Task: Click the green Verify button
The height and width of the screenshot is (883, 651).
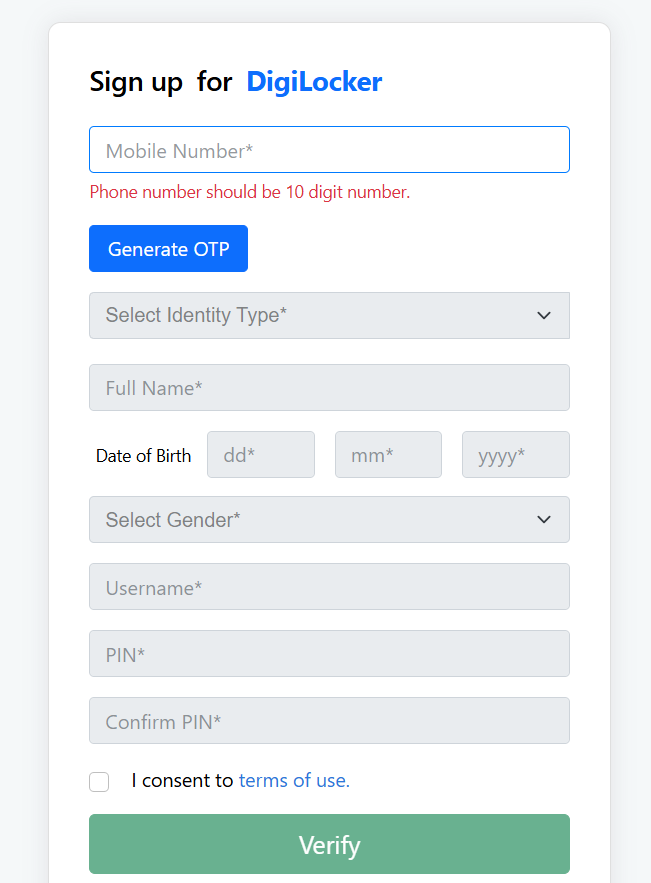Action: 329,845
